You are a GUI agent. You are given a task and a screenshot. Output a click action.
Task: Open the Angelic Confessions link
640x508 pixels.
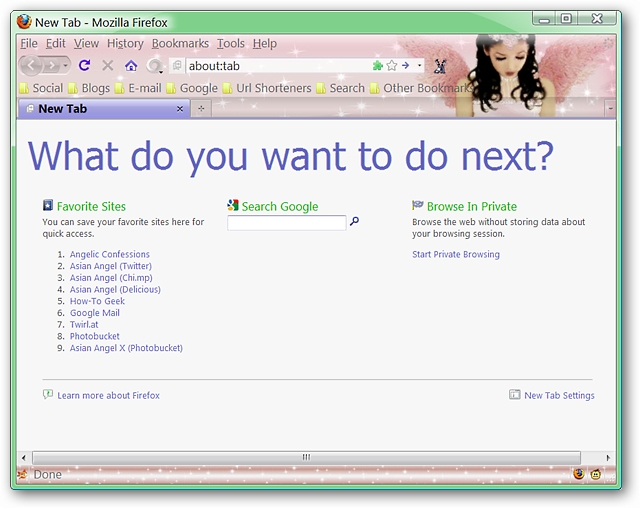coord(110,254)
